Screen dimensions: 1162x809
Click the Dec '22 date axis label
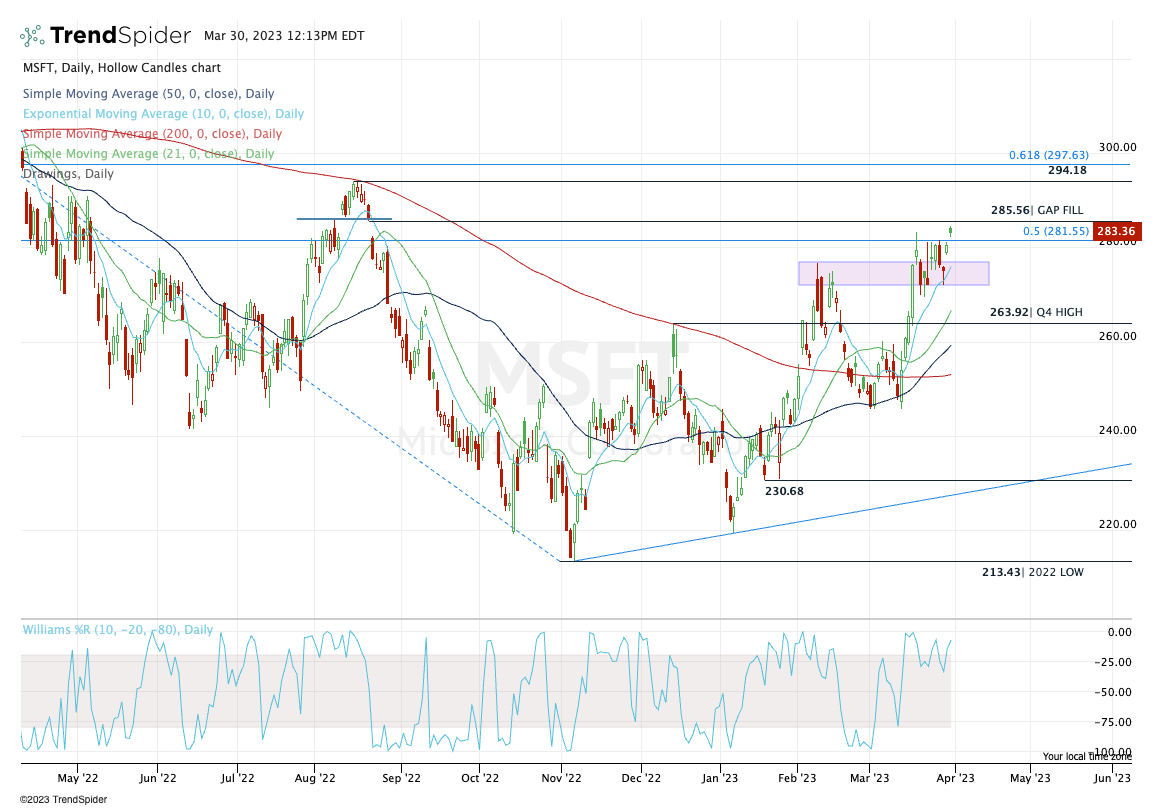(641, 778)
